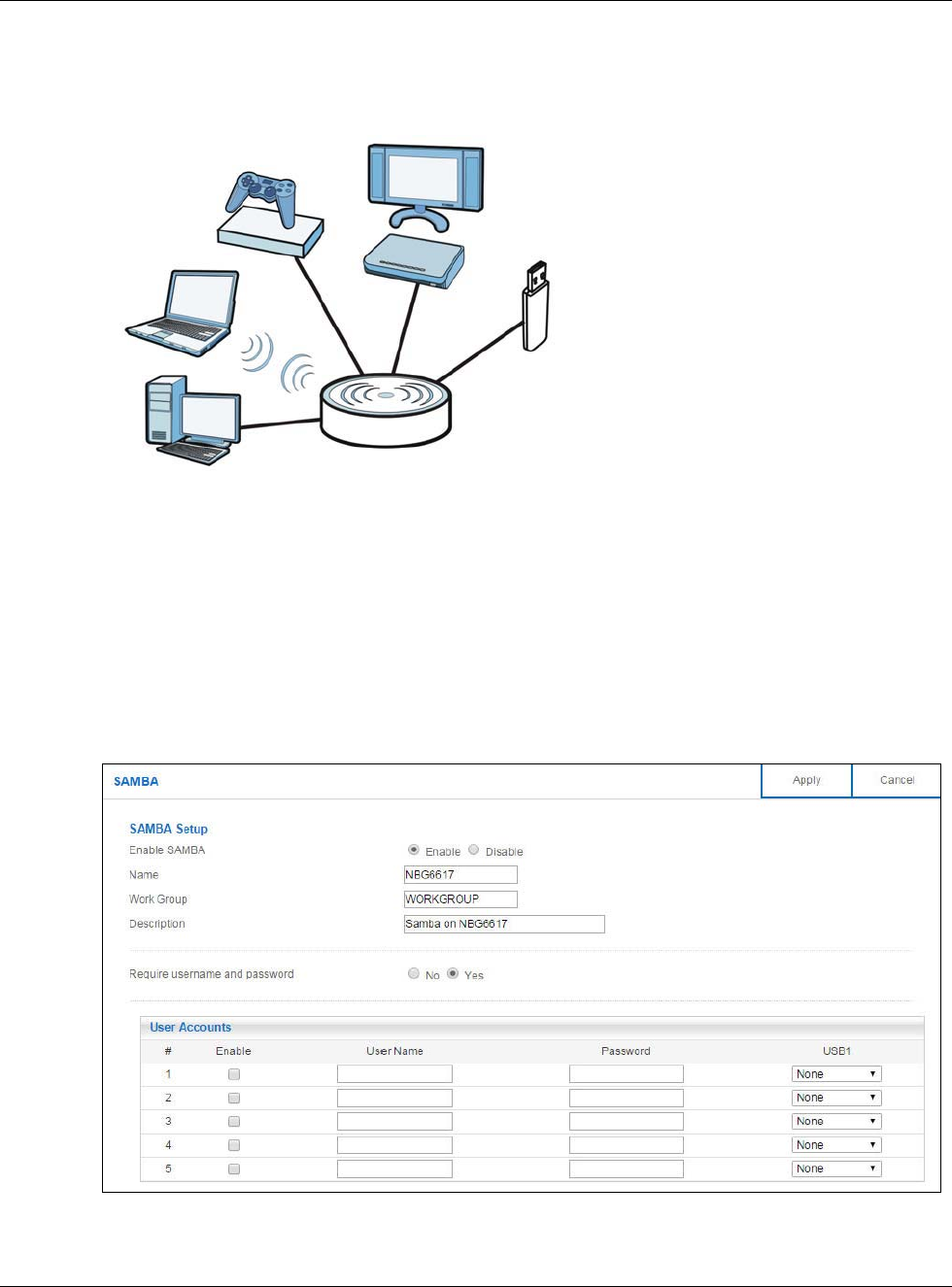The width and height of the screenshot is (952, 1287).
Task: Click the SAMBA page title
Action: [x=136, y=782]
